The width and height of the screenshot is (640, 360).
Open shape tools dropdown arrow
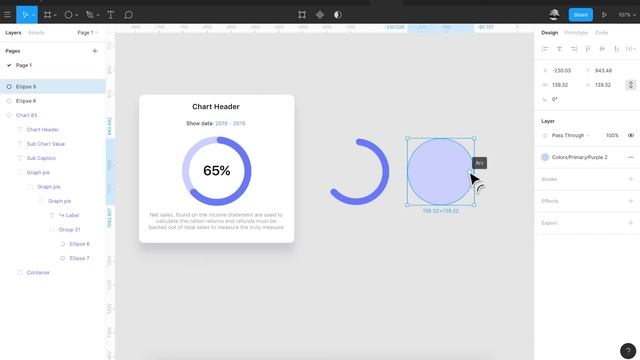tap(76, 15)
